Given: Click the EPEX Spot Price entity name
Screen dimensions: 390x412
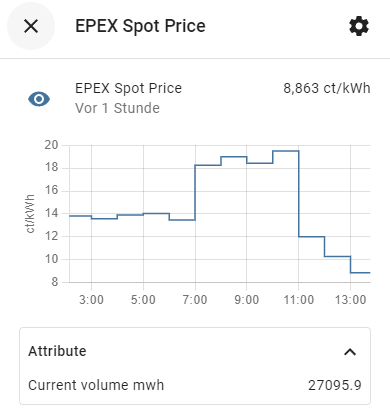Looking at the screenshot, I should pyautogui.click(x=128, y=88).
